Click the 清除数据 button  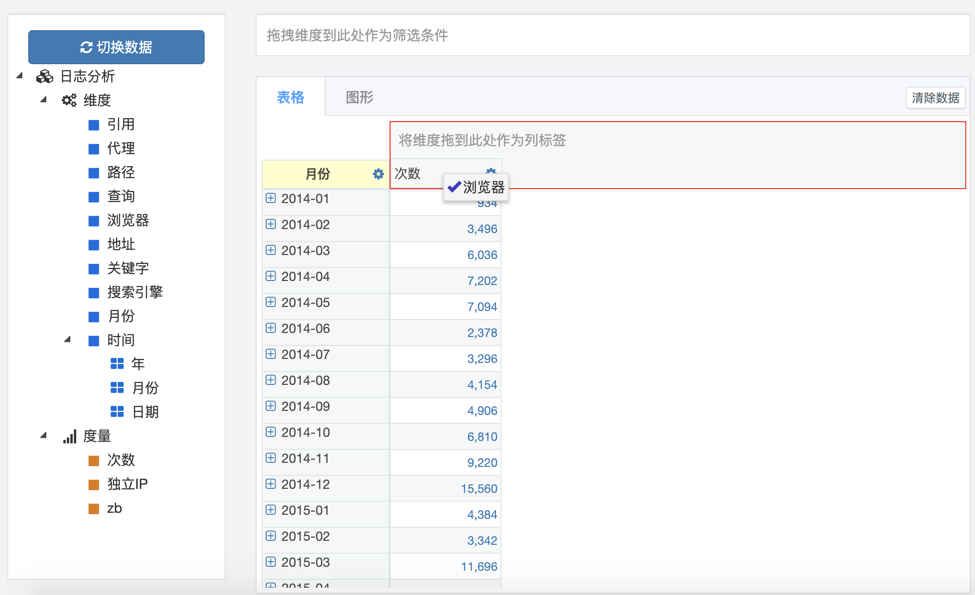[935, 98]
